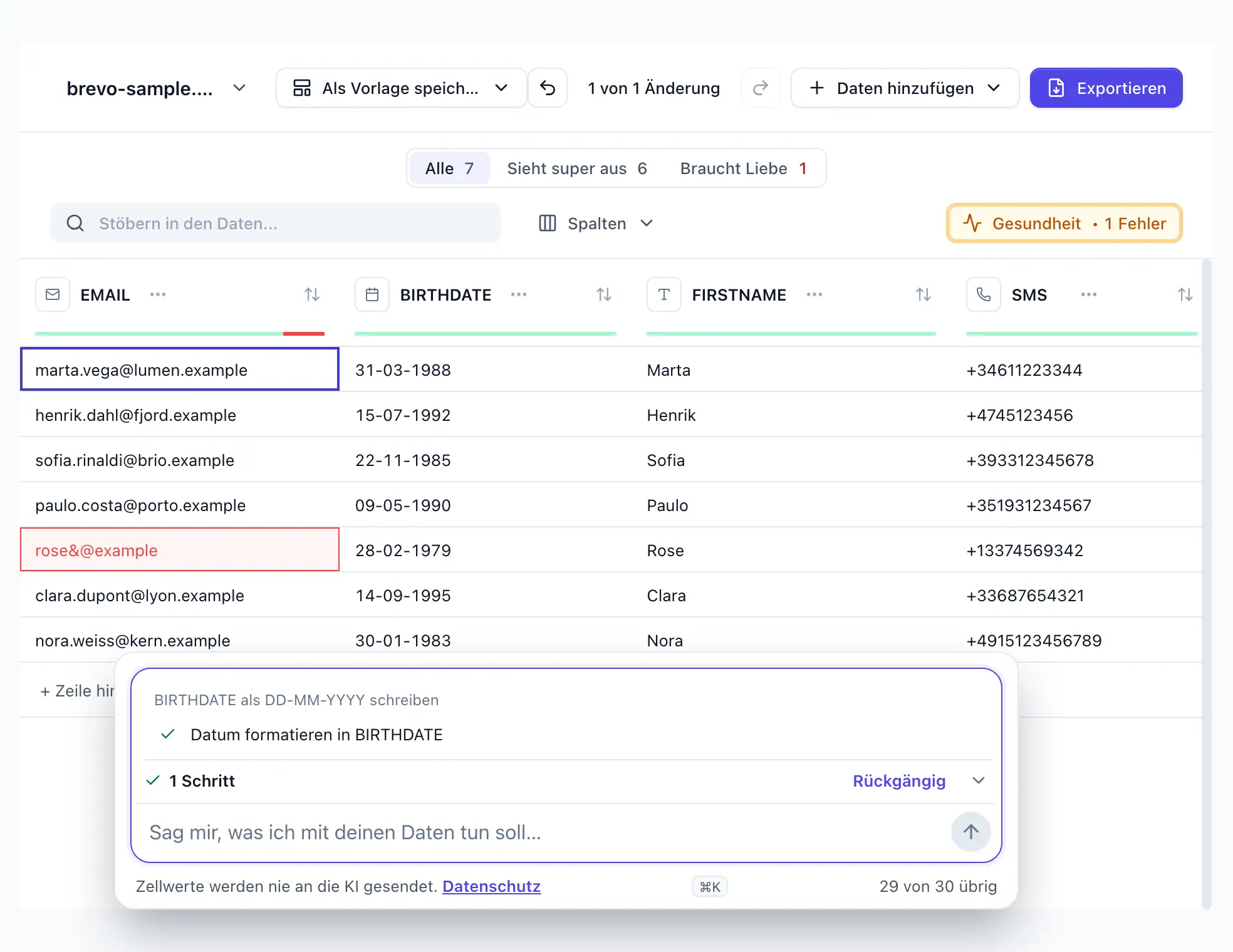Open the Datenschutz link
The width and height of the screenshot is (1233, 952).
click(x=492, y=886)
